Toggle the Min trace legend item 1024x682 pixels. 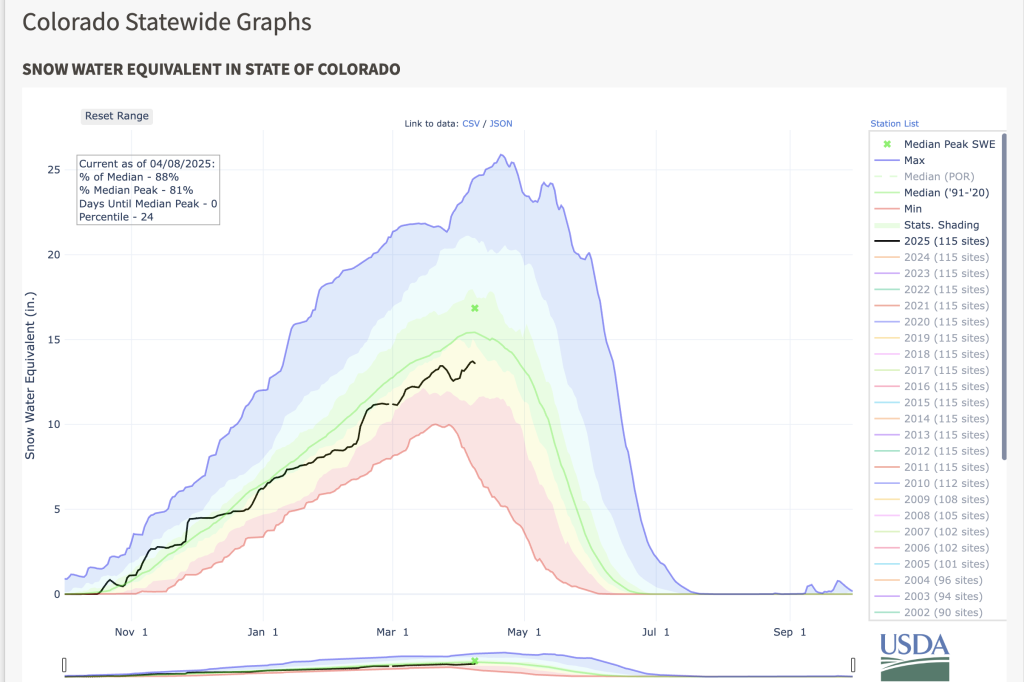coord(935,209)
